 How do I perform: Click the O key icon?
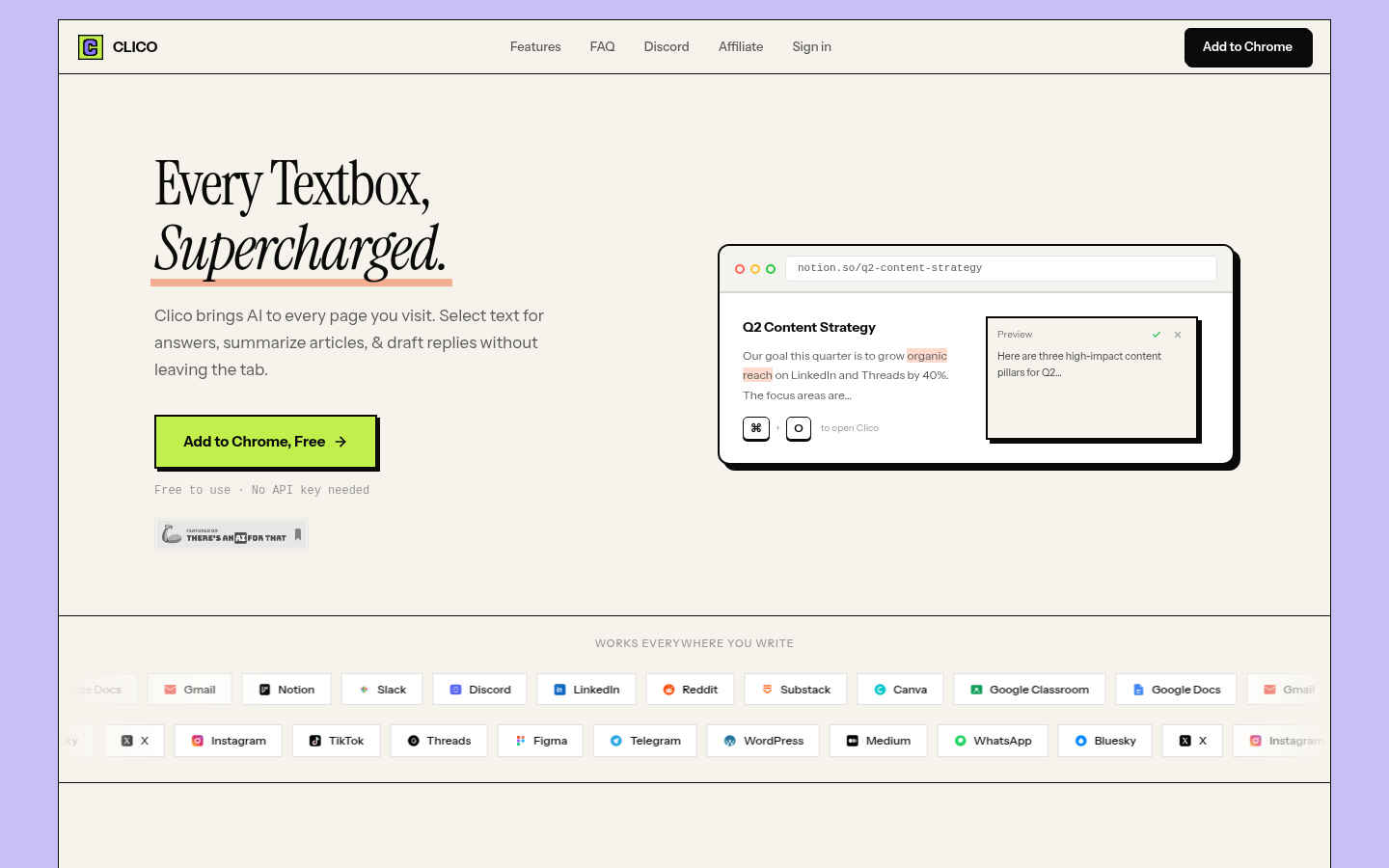(799, 428)
